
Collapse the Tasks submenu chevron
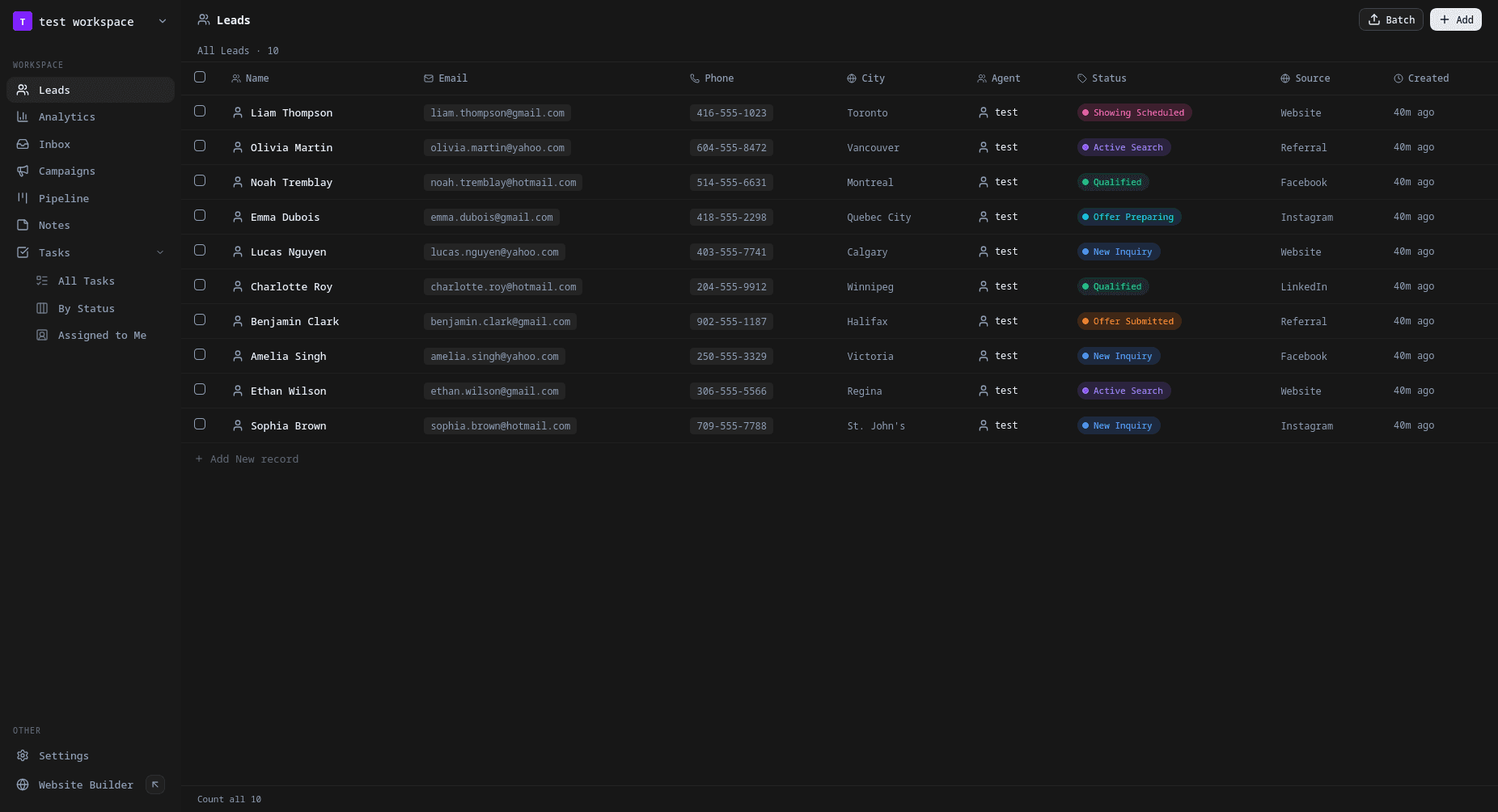point(160,252)
